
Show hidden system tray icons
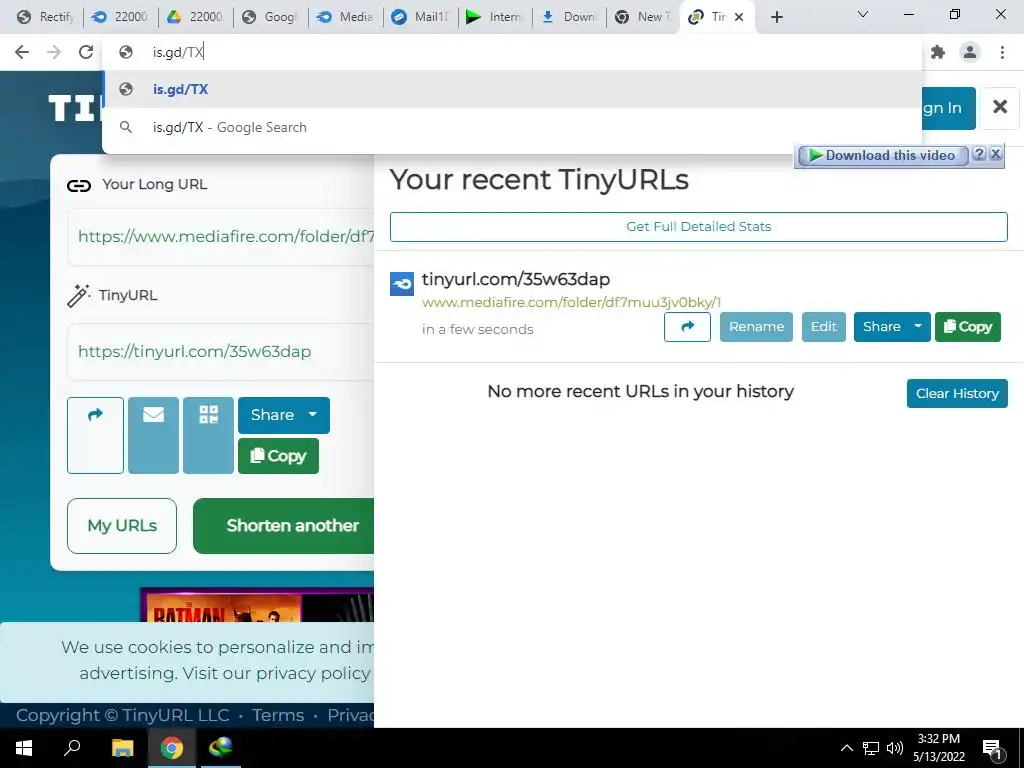[x=846, y=748]
